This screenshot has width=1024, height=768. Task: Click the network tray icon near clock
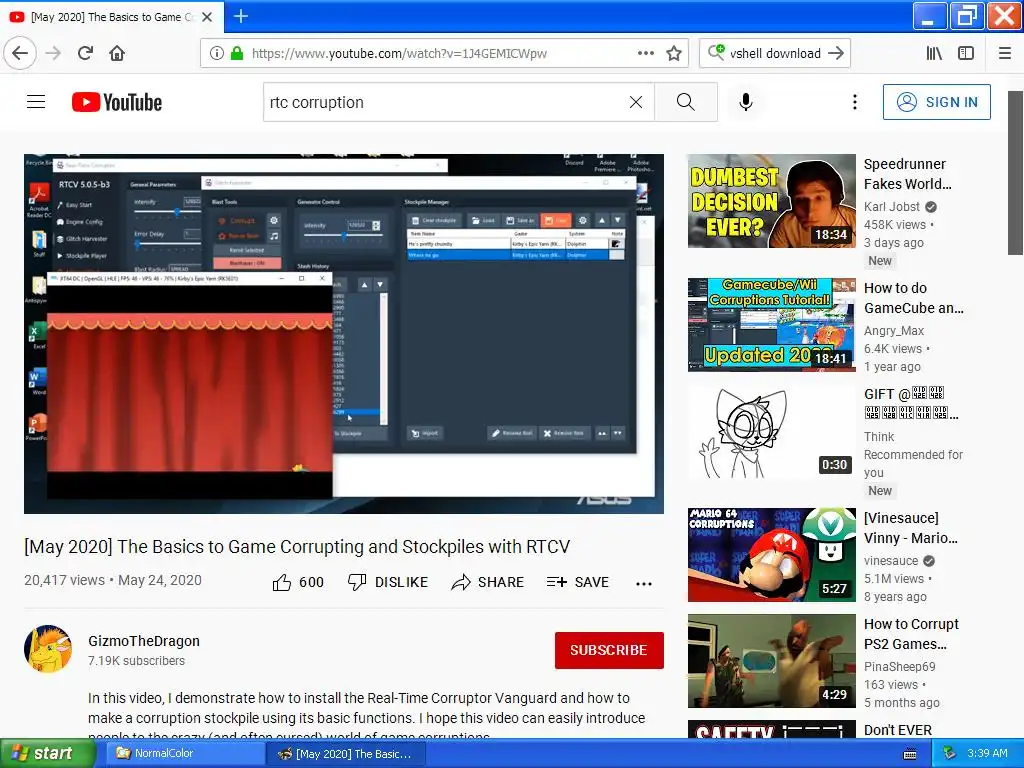[x=949, y=753]
